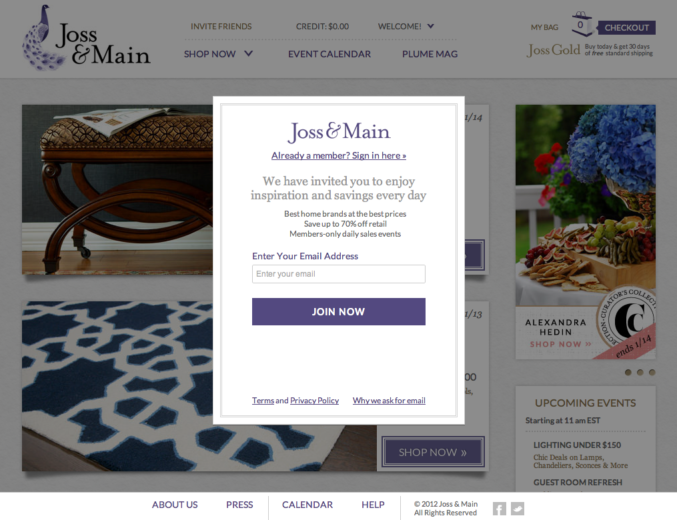Screen dimensions: 677x520
Task: Expand the Shop Now dropdown arrow
Action: tap(248, 54)
